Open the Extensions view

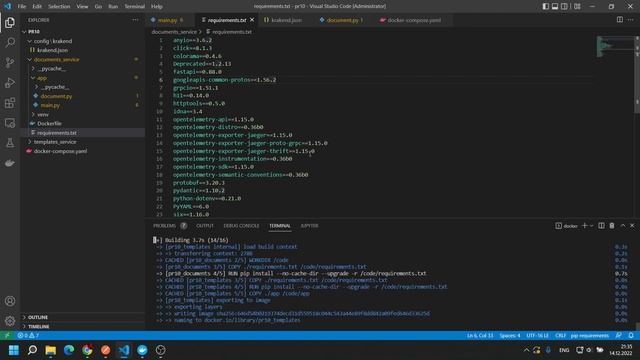(x=10, y=102)
